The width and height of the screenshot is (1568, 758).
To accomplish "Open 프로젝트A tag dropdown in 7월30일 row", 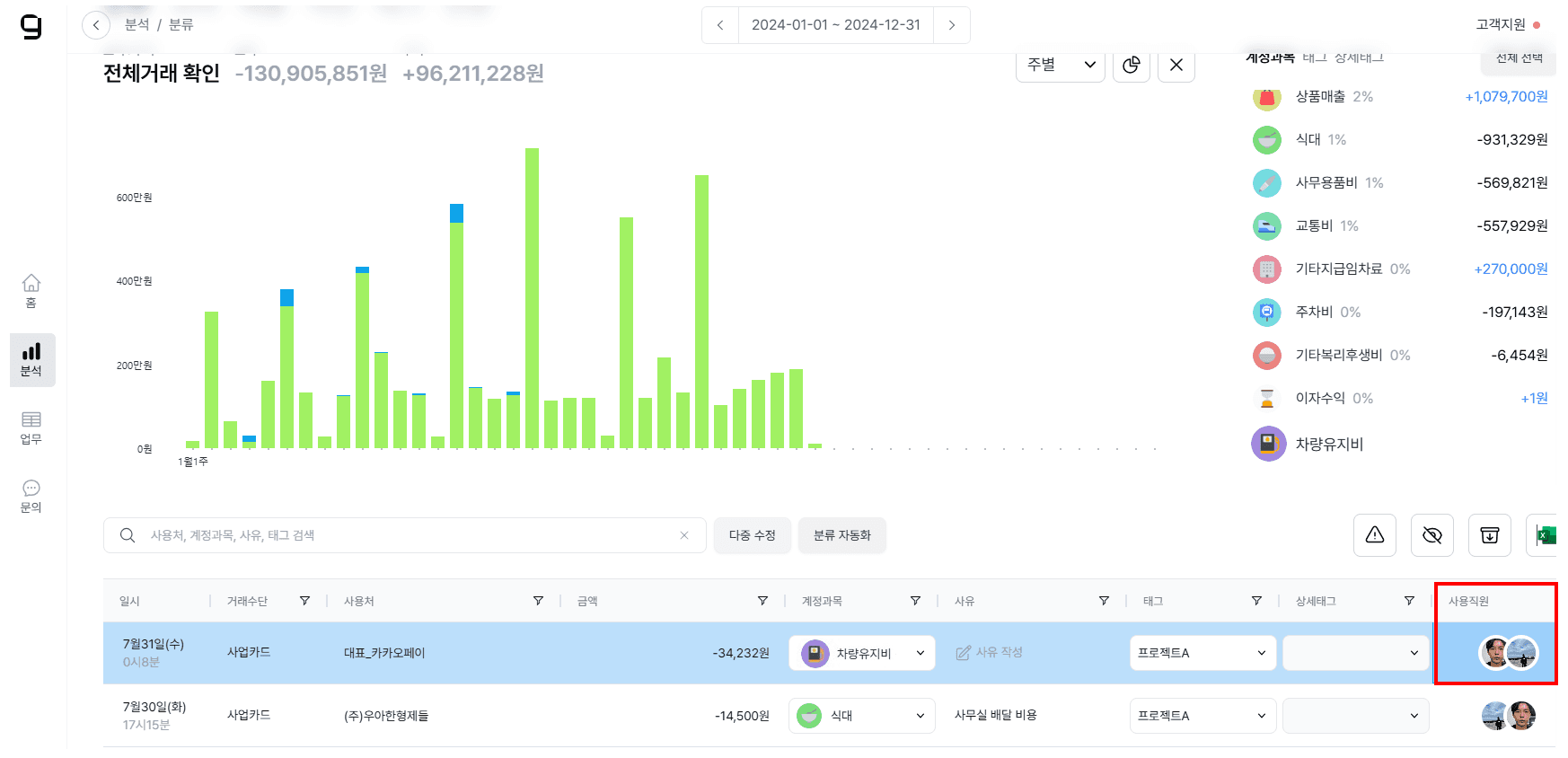I will [x=1202, y=716].
